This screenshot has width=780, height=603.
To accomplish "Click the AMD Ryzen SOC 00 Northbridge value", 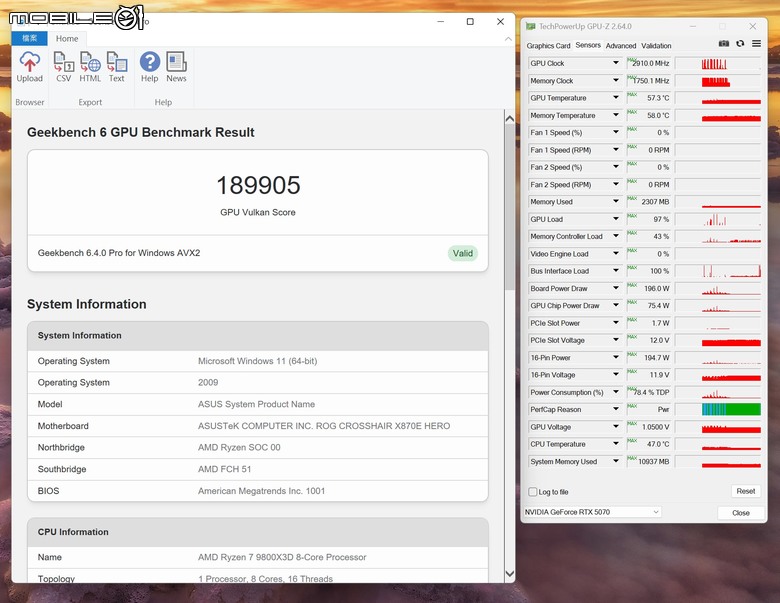I will coord(239,447).
